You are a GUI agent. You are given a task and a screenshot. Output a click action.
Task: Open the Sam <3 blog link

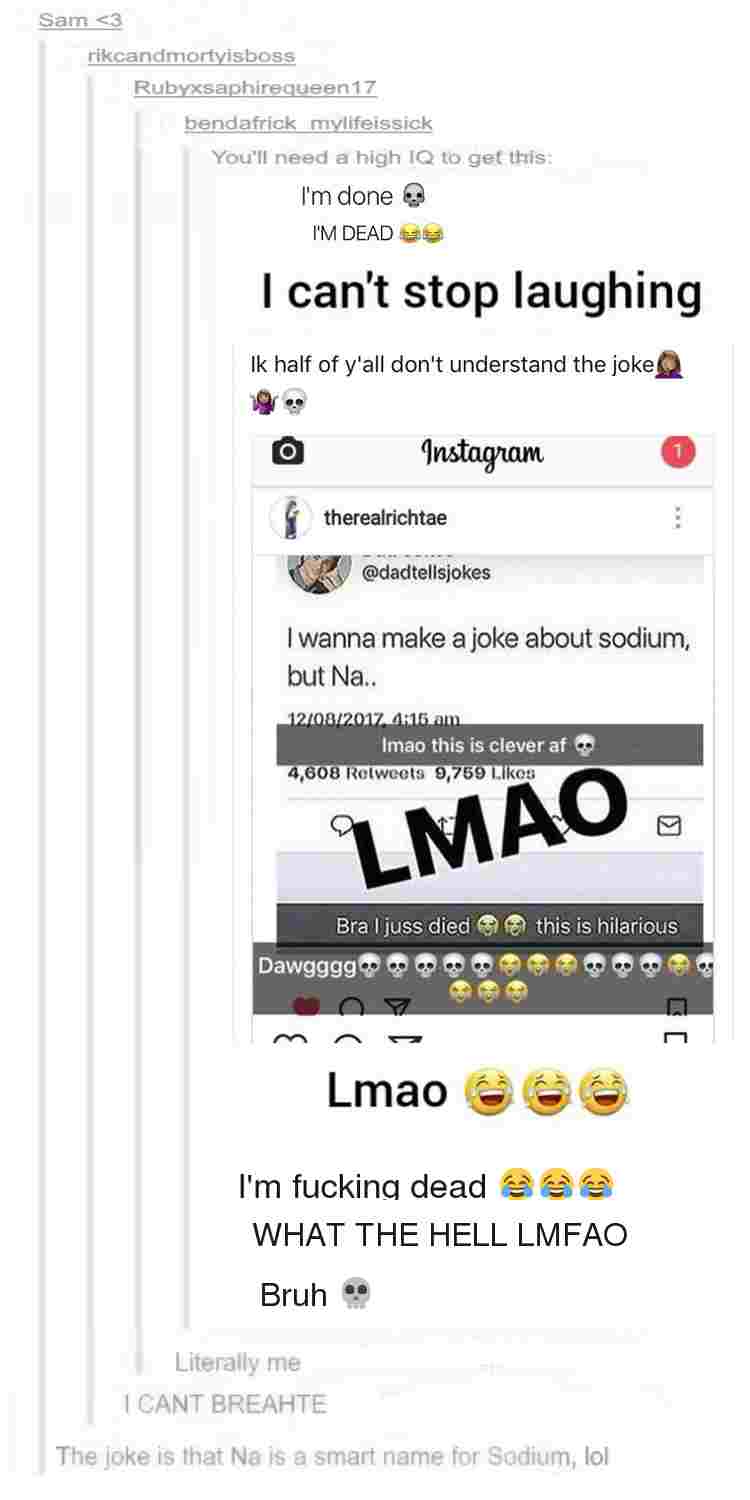[x=80, y=20]
